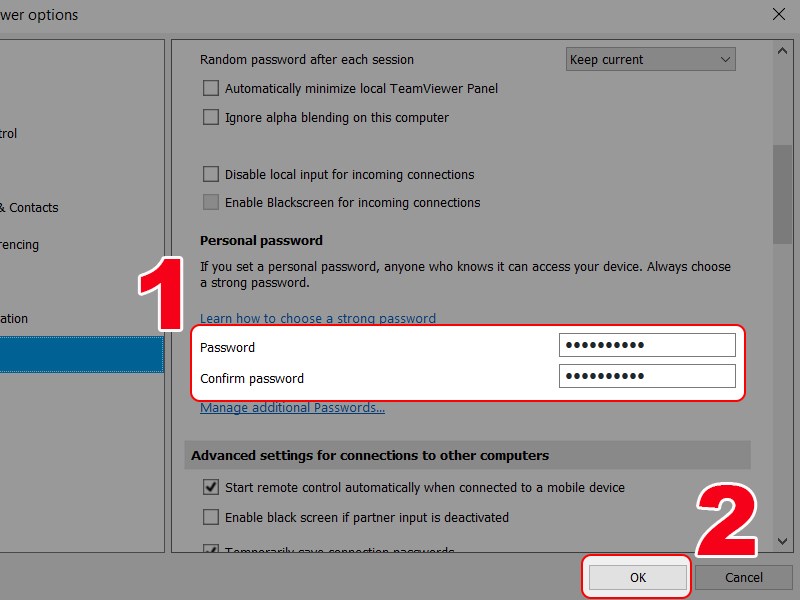Open the Random password dropdown arrow
Image resolution: width=800 pixels, height=600 pixels.
click(x=725, y=60)
